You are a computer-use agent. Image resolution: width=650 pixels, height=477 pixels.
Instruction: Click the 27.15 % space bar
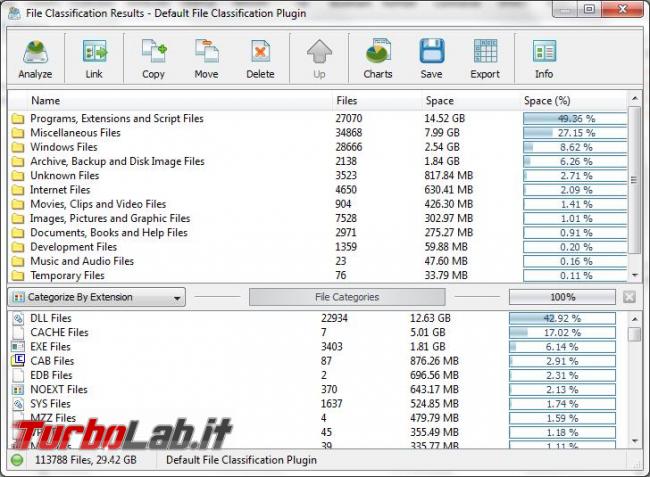coord(575,133)
